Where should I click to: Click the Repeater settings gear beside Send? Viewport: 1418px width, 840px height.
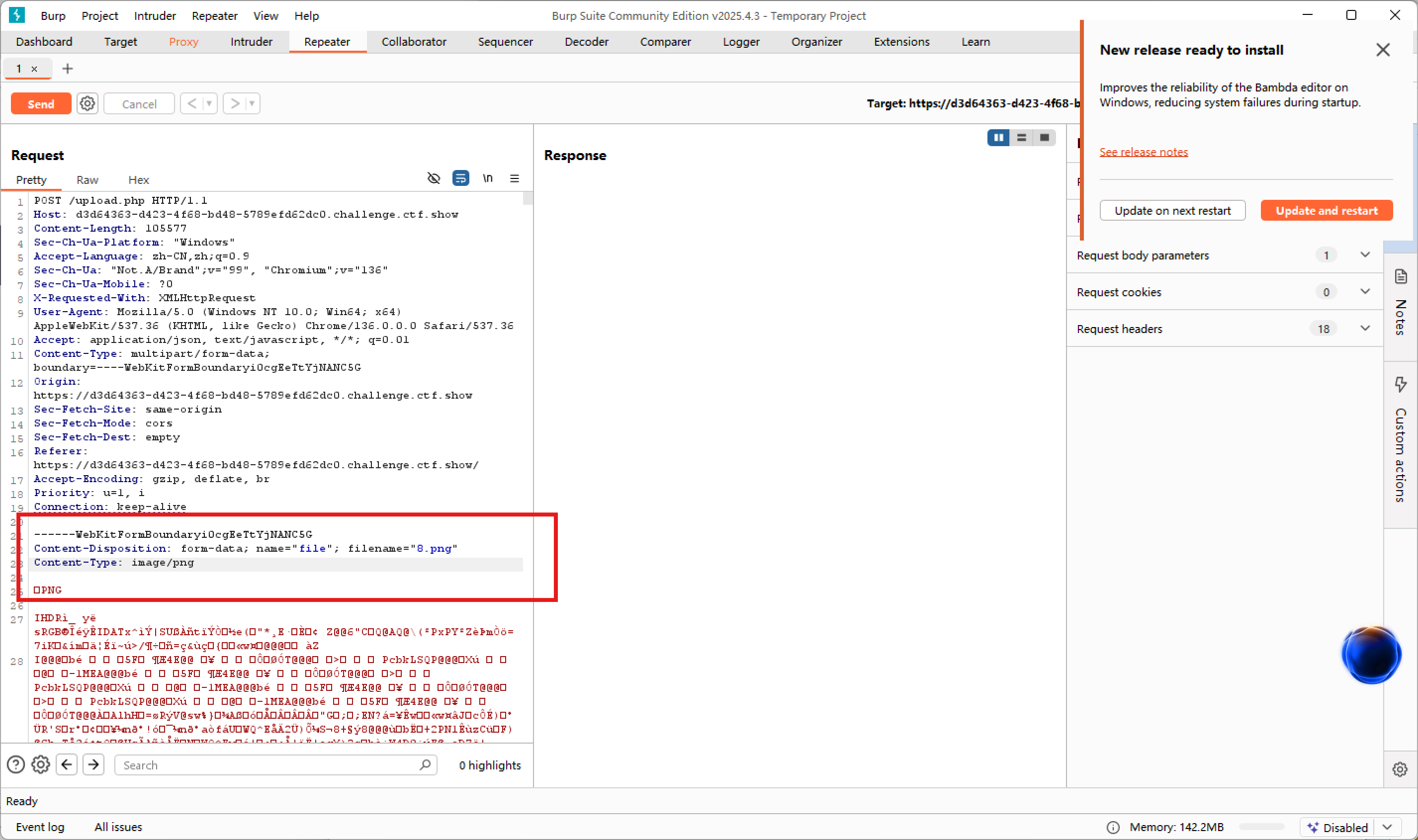click(x=87, y=103)
